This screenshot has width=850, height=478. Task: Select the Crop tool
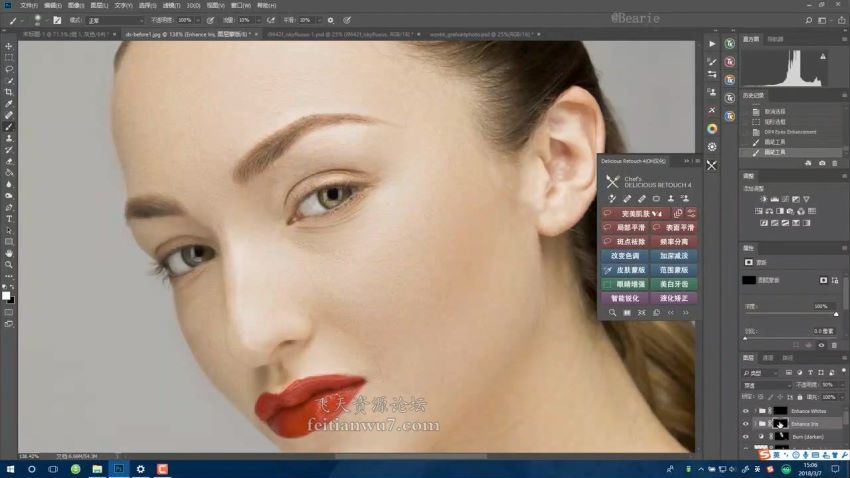9,92
